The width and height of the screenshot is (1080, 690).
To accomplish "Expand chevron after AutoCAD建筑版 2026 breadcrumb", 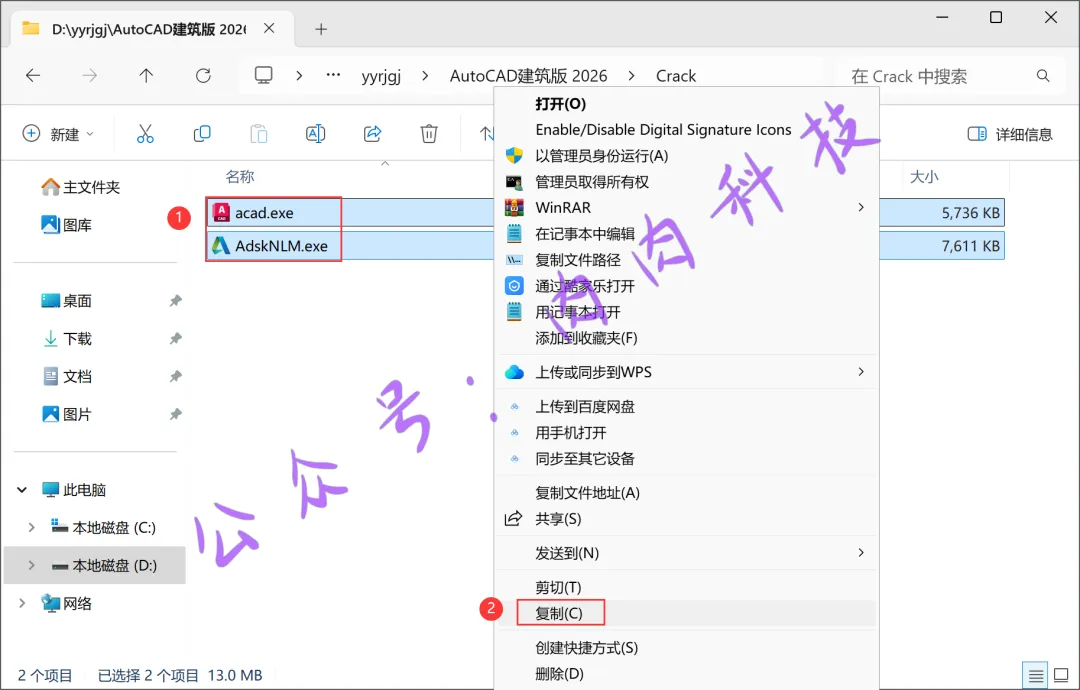I will 632,76.
